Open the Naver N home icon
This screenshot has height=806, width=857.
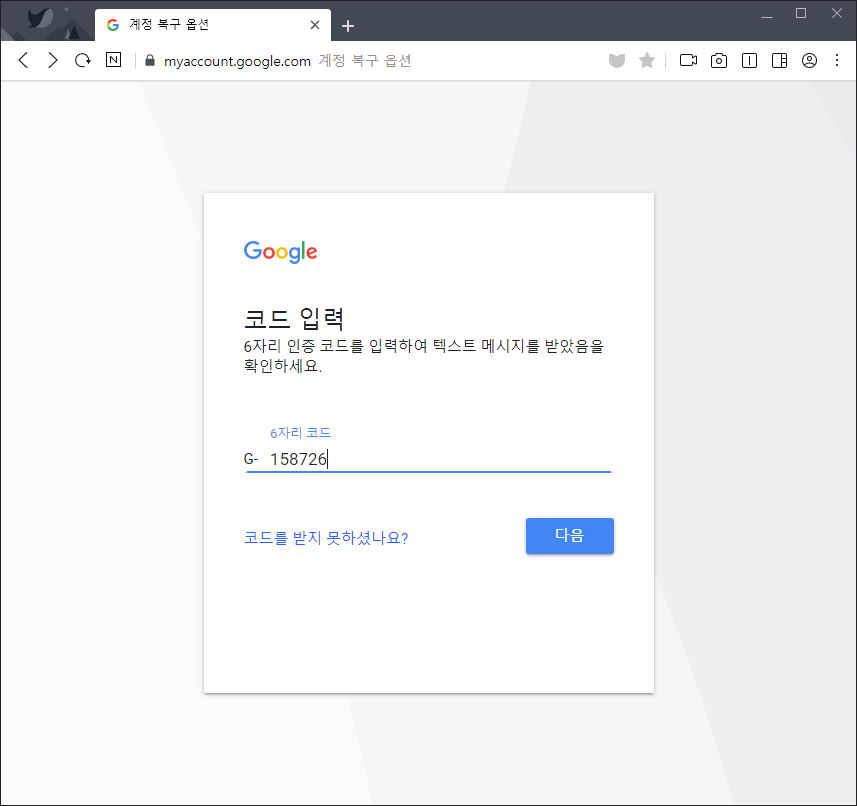coord(113,60)
